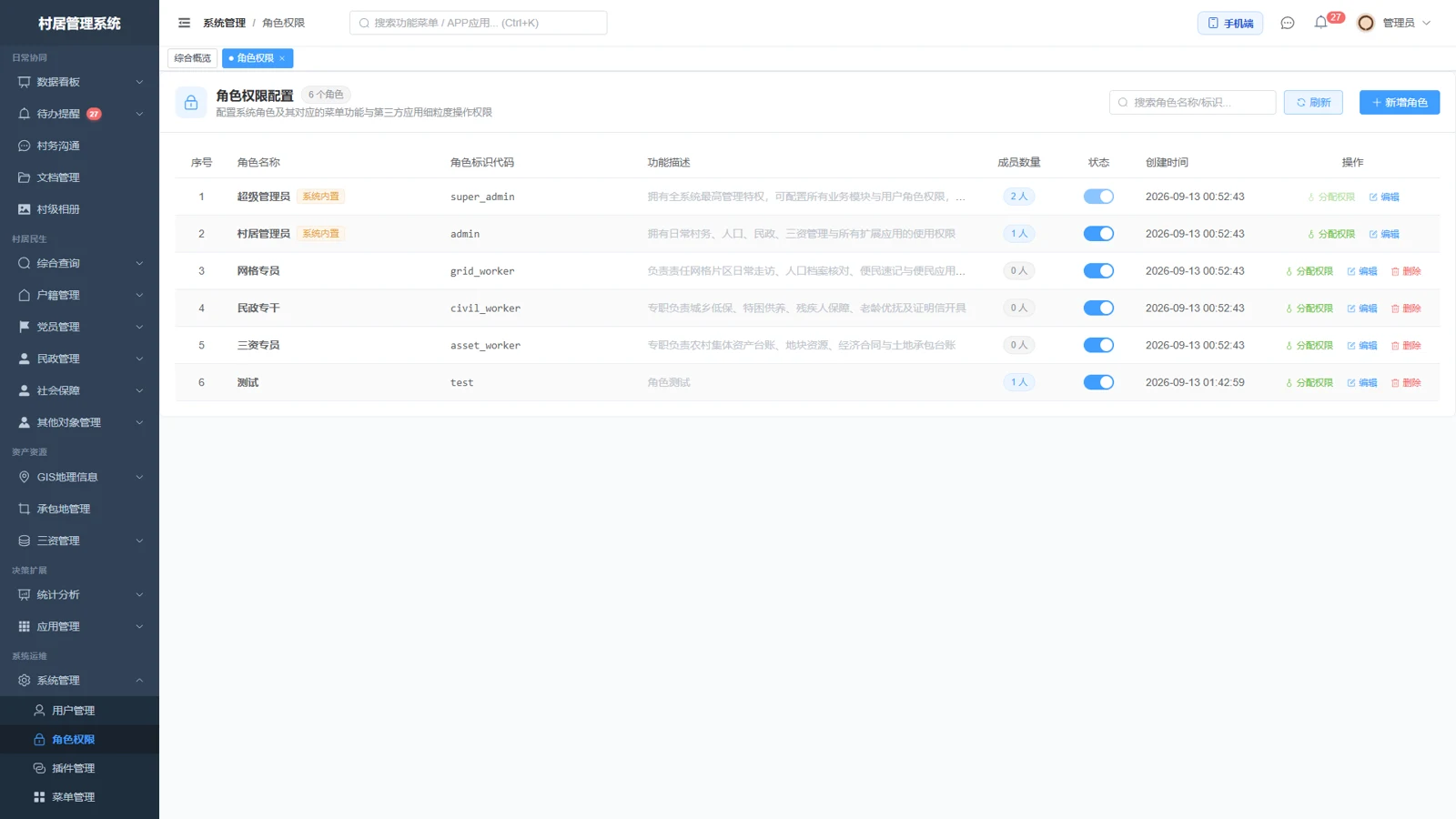Go to 用户管理 submenu item
The image size is (1456, 819).
coord(80,711)
